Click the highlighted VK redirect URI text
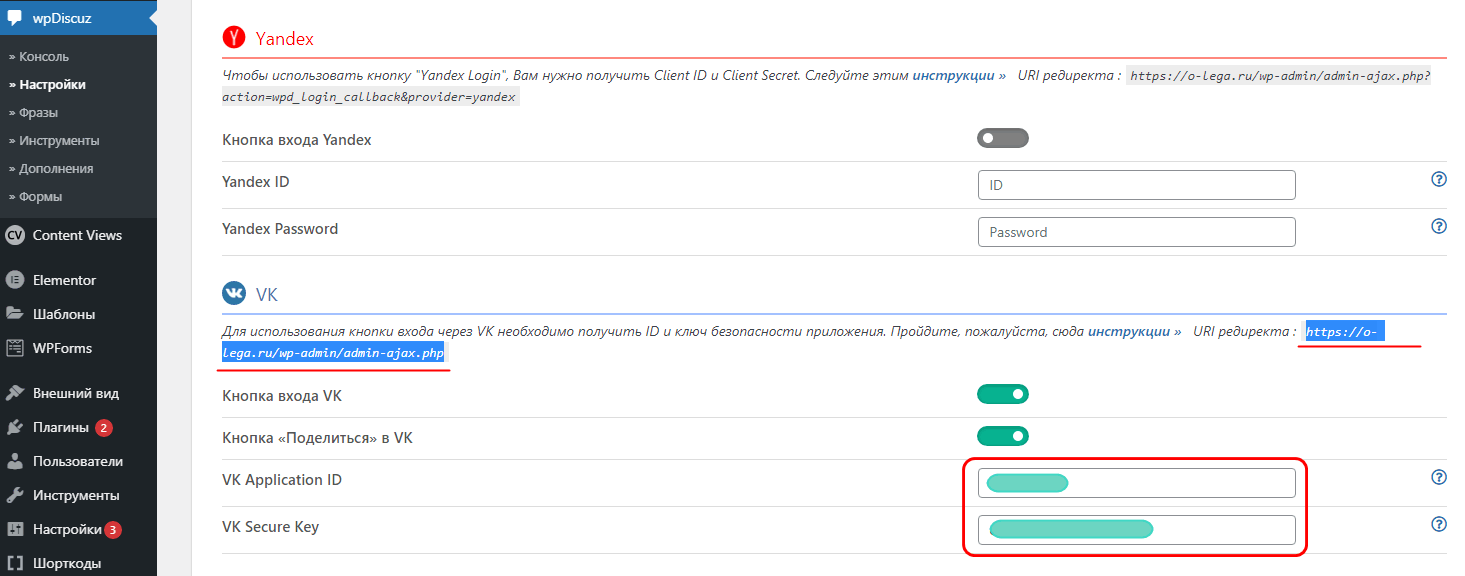This screenshot has width=1465, height=576. pos(334,354)
